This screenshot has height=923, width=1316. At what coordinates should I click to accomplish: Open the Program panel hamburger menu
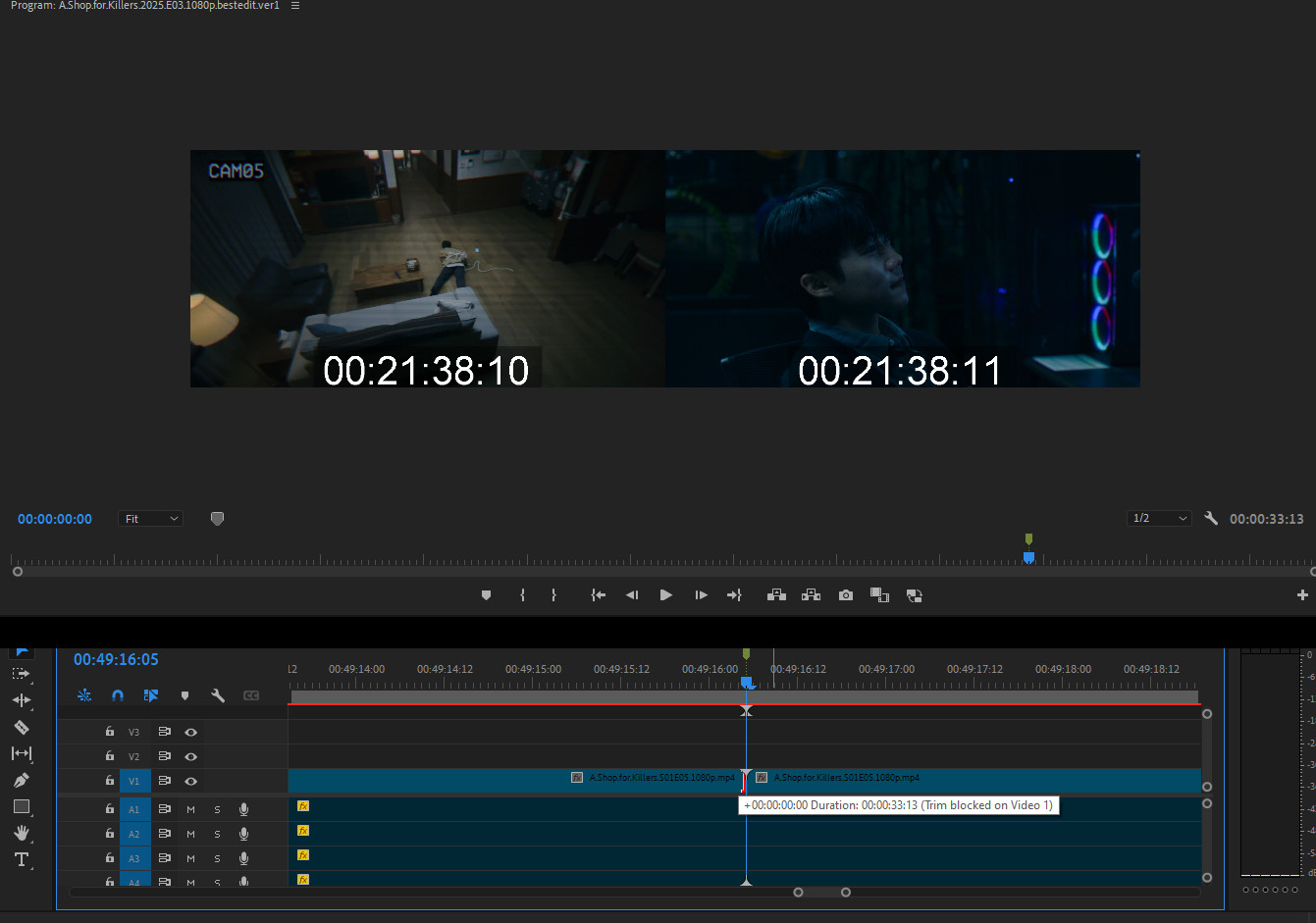[x=295, y=6]
